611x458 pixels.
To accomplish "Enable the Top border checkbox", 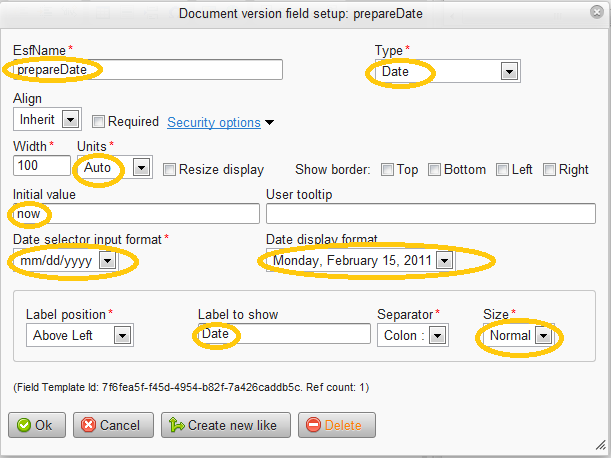I will [387, 170].
